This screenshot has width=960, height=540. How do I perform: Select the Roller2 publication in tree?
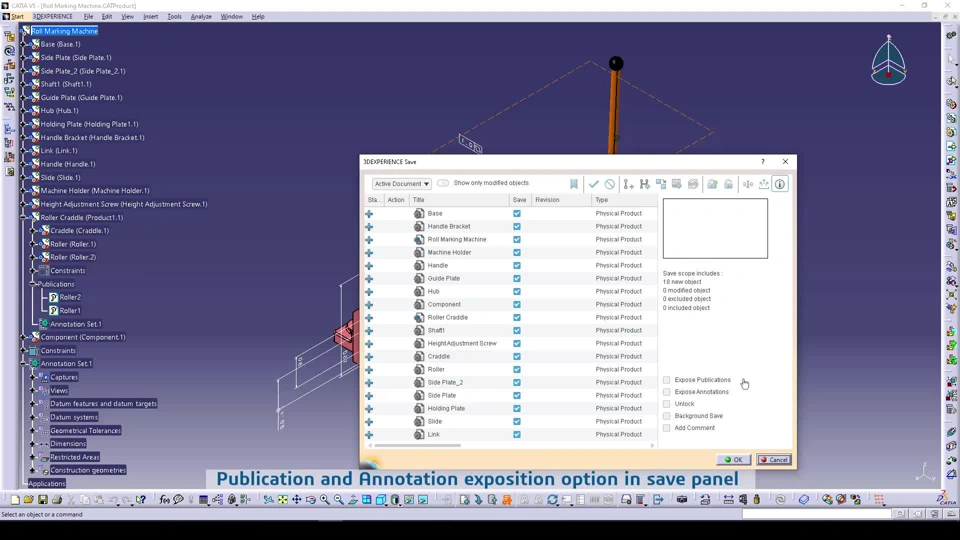coord(70,298)
